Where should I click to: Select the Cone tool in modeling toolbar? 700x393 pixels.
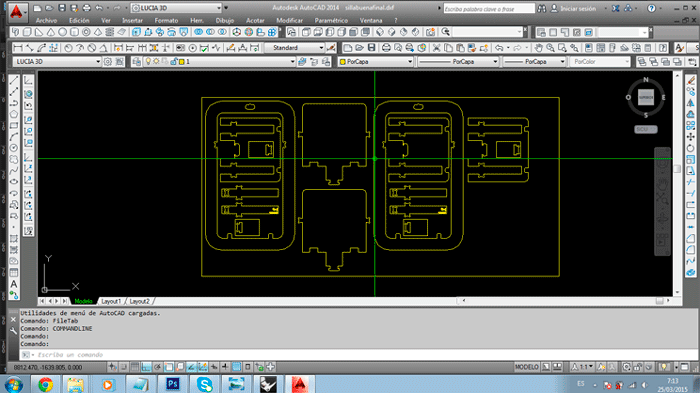tap(51, 32)
